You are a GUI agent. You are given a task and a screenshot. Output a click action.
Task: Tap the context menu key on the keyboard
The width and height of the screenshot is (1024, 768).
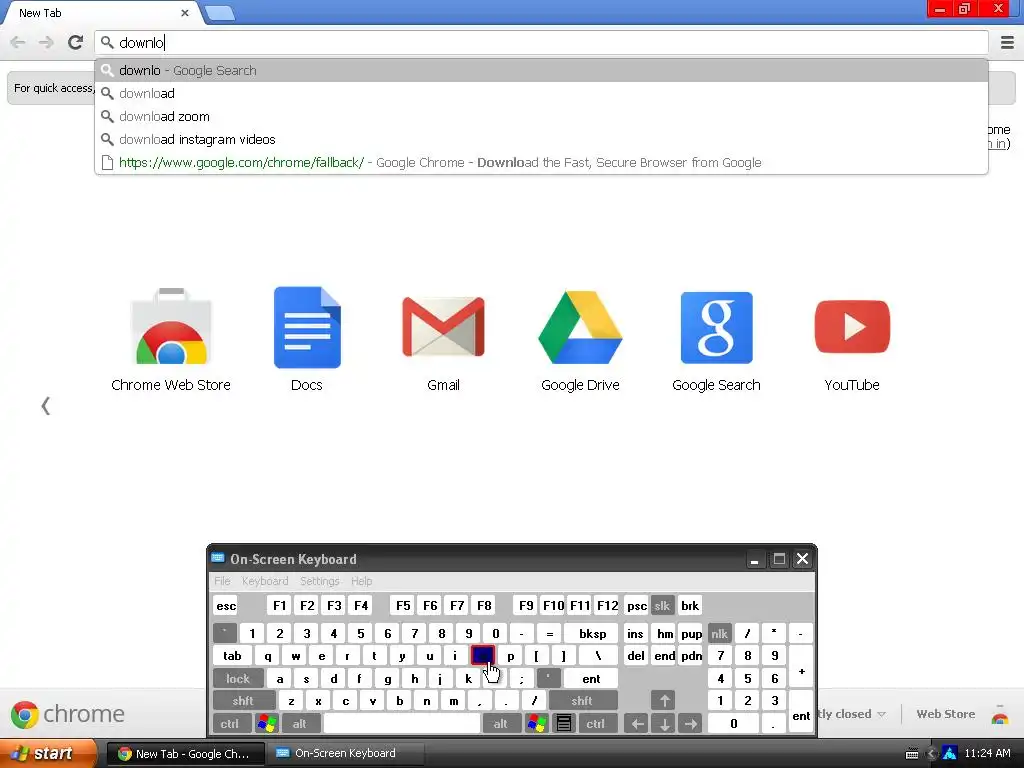click(564, 724)
